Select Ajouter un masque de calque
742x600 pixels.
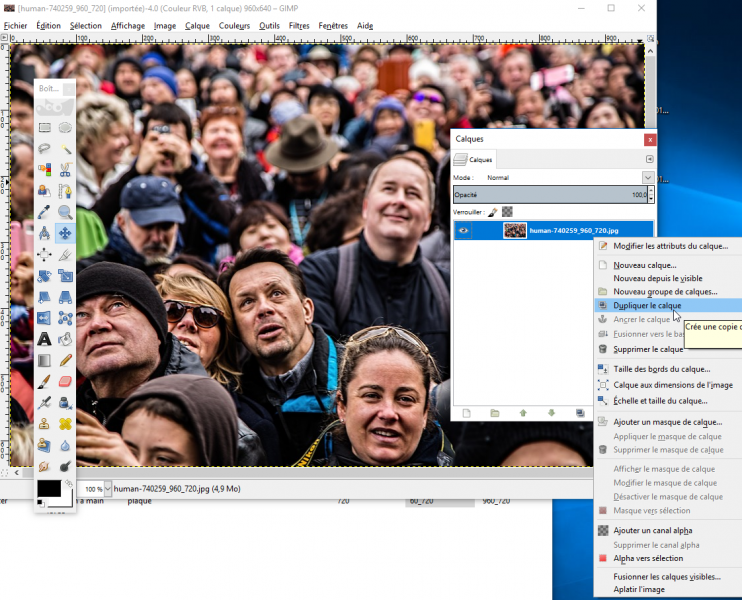coord(668,422)
